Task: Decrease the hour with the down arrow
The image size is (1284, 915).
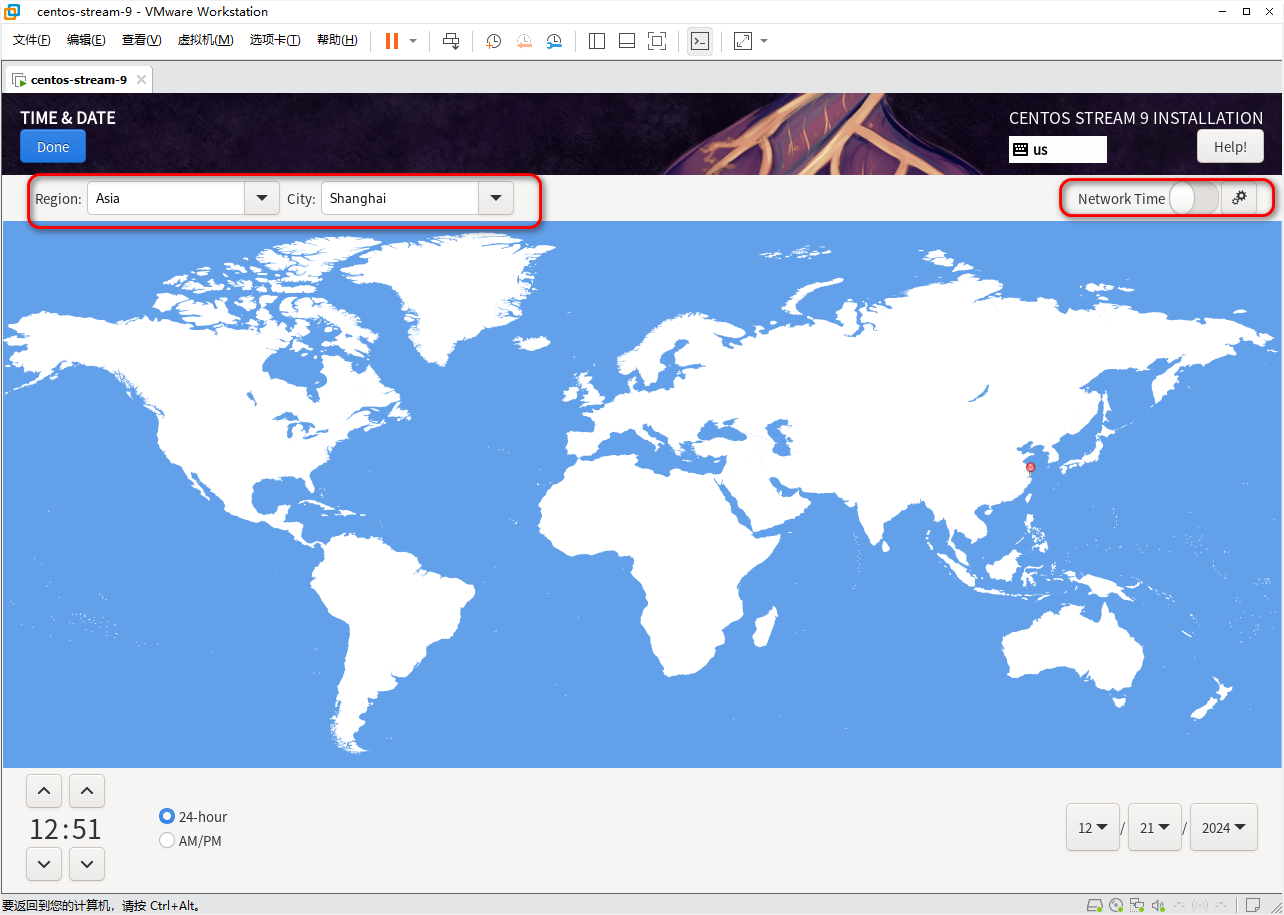Action: 44,864
